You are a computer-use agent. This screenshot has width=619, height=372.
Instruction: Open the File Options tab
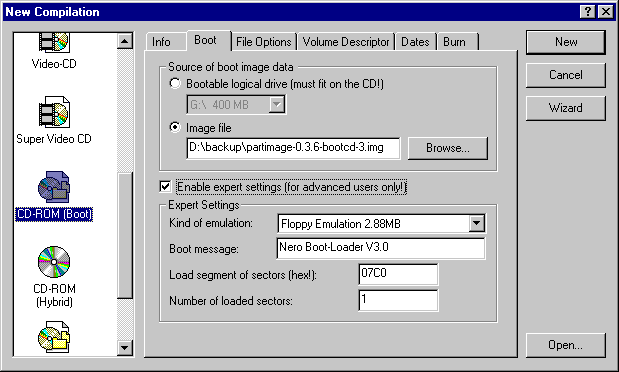click(x=263, y=42)
